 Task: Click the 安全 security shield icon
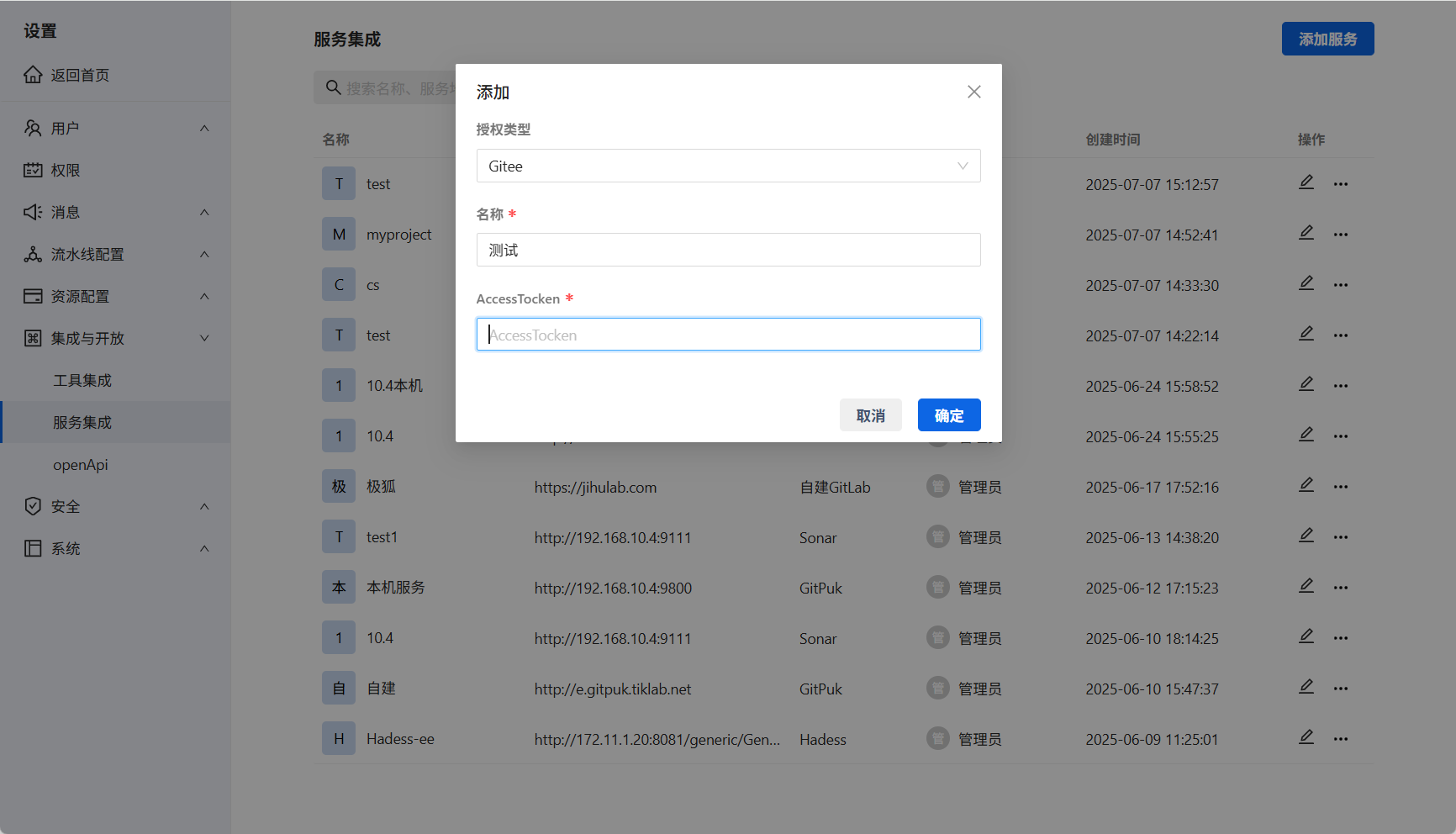click(32, 506)
